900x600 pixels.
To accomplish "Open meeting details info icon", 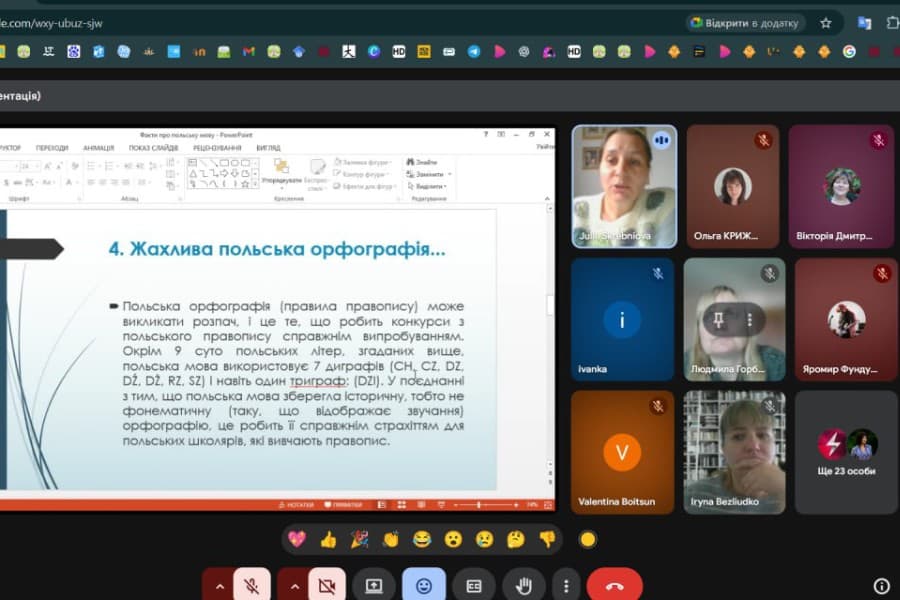I will pyautogui.click(x=882, y=586).
